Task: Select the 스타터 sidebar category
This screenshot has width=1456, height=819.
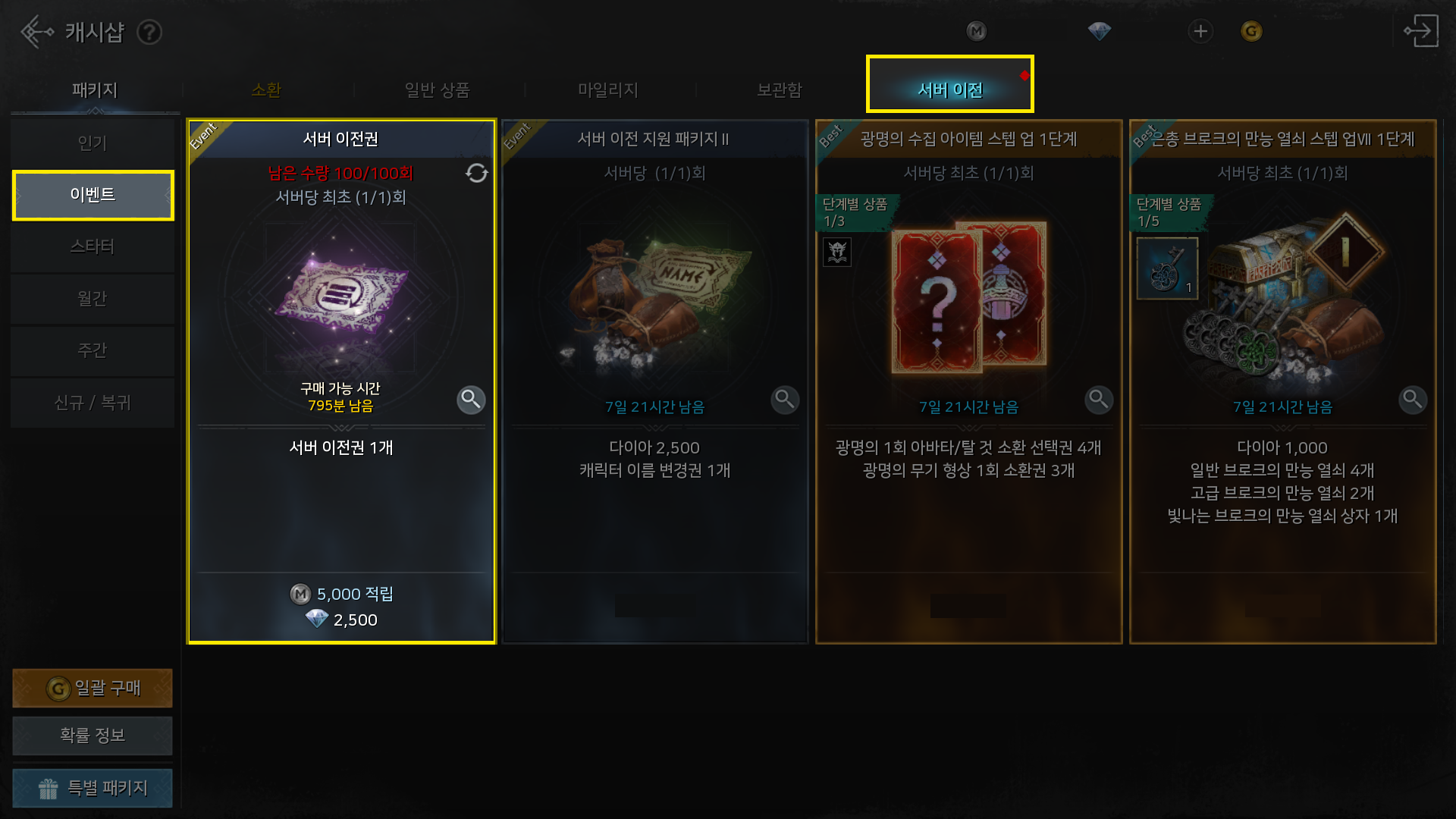Action: coord(93,246)
